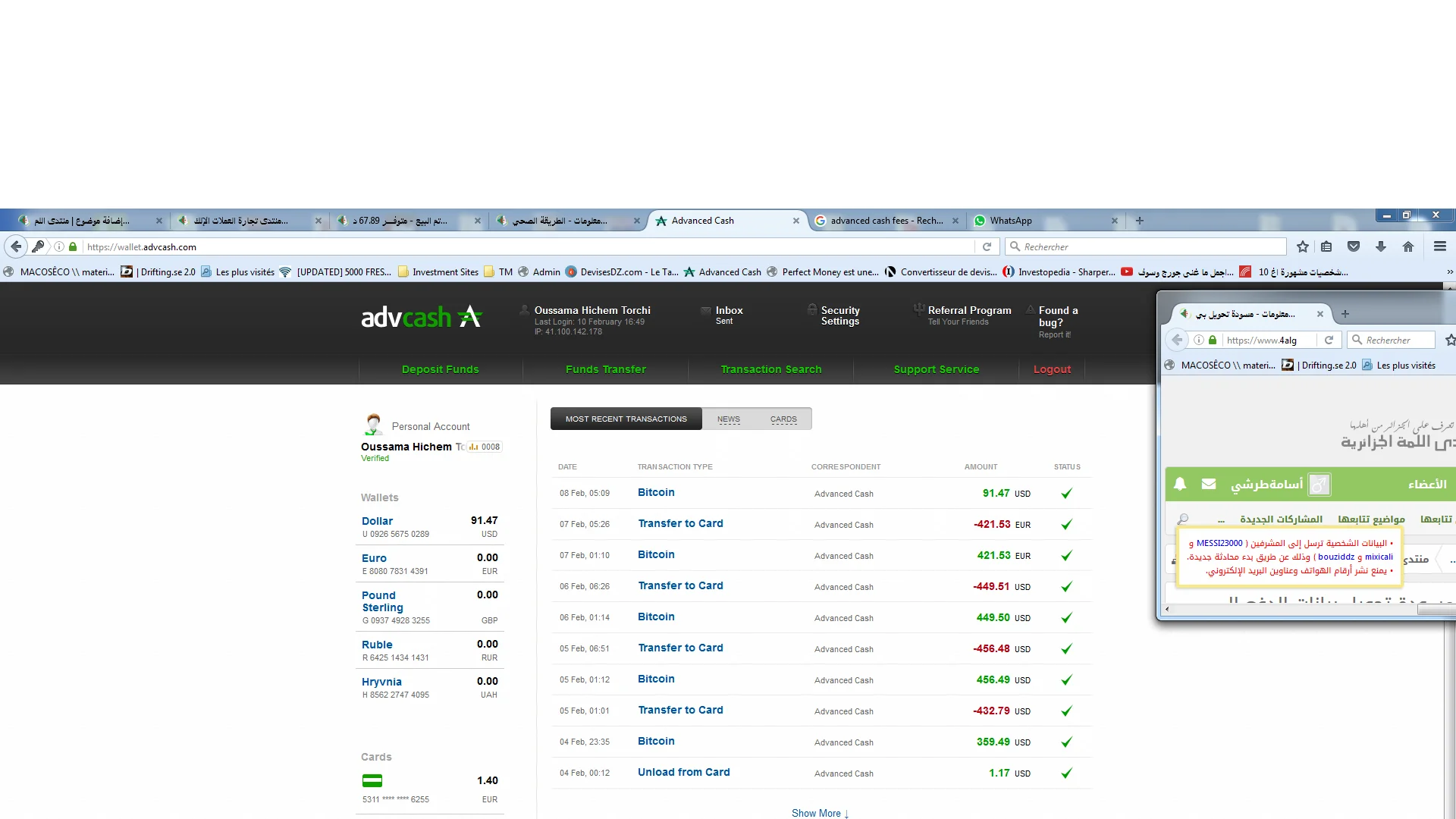Expand hidden bookmarks overflow chevron
Viewport: 1456px width, 819px height.
[x=1449, y=271]
